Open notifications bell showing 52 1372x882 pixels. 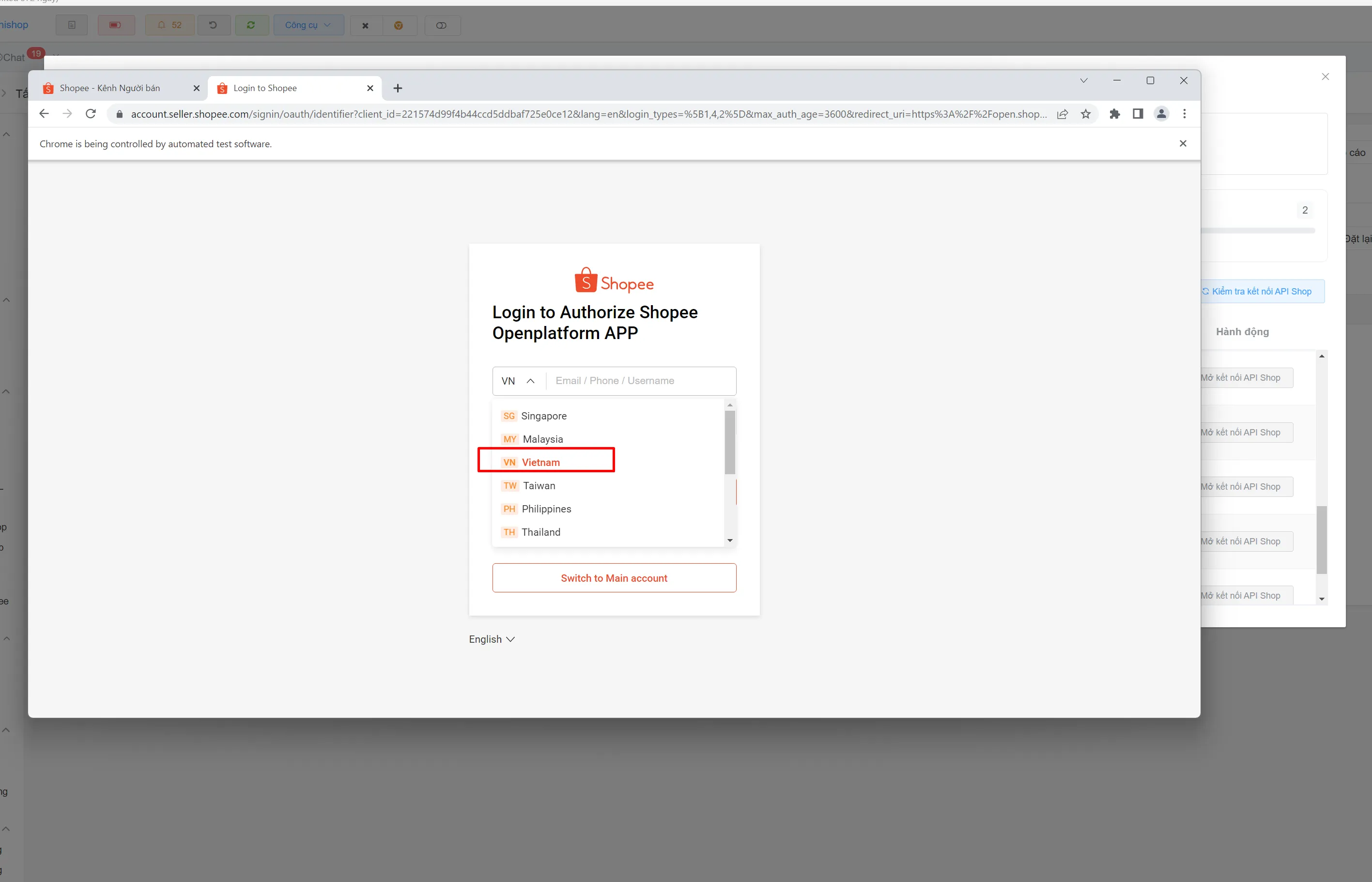coord(170,25)
